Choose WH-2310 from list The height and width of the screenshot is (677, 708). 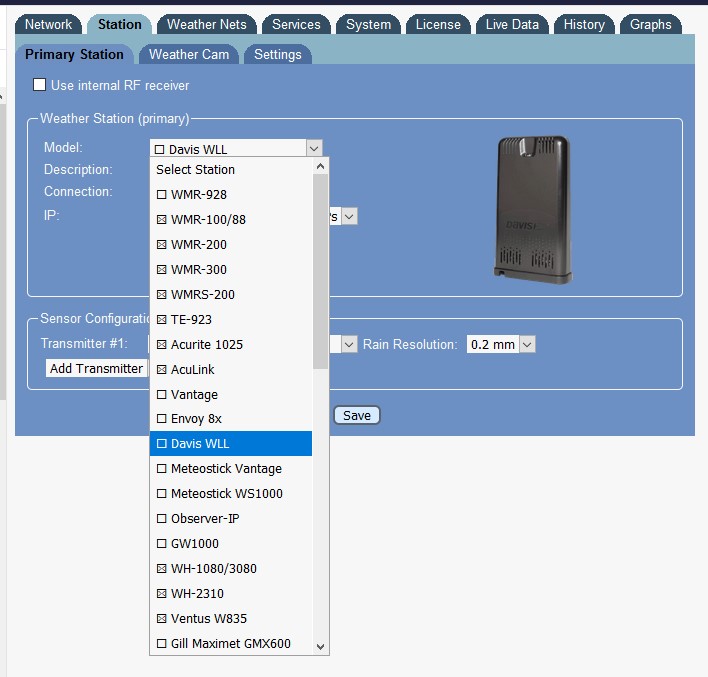(231, 593)
